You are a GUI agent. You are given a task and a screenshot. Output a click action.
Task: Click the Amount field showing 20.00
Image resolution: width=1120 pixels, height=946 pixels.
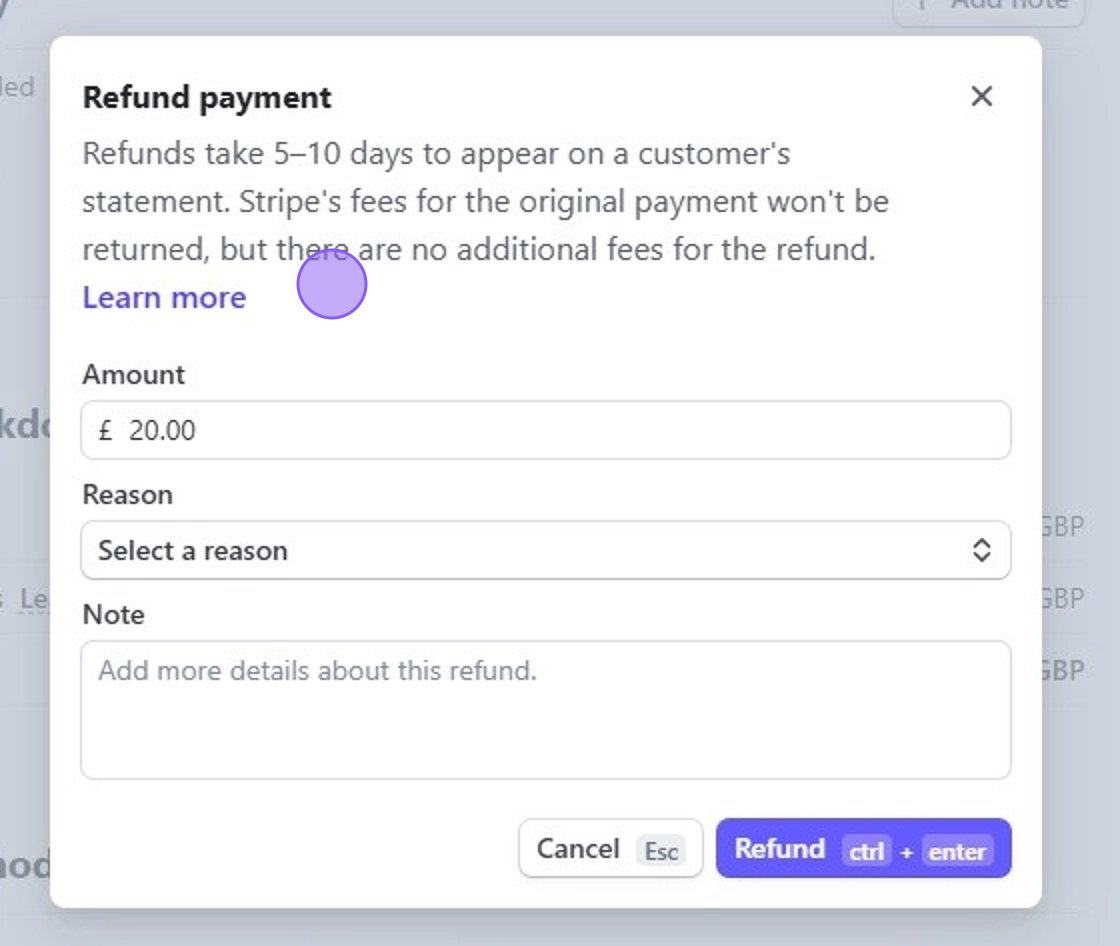coord(546,430)
